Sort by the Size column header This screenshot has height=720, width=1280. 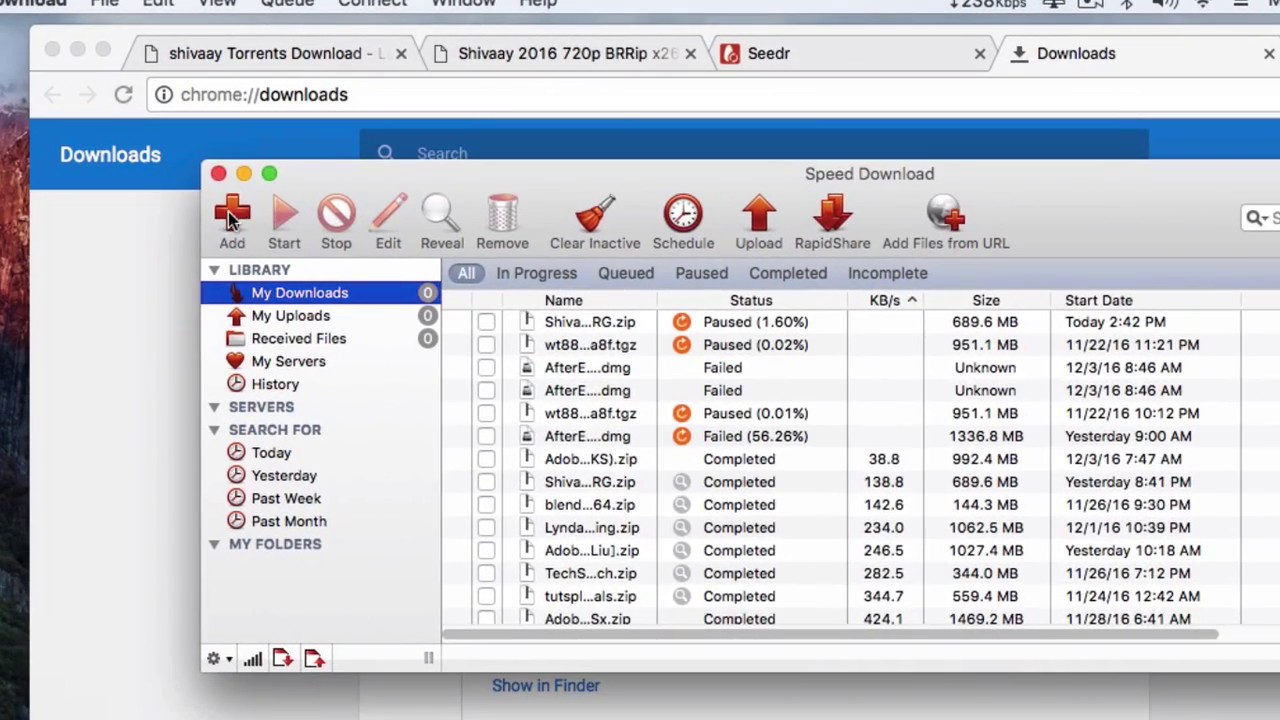[x=986, y=300]
